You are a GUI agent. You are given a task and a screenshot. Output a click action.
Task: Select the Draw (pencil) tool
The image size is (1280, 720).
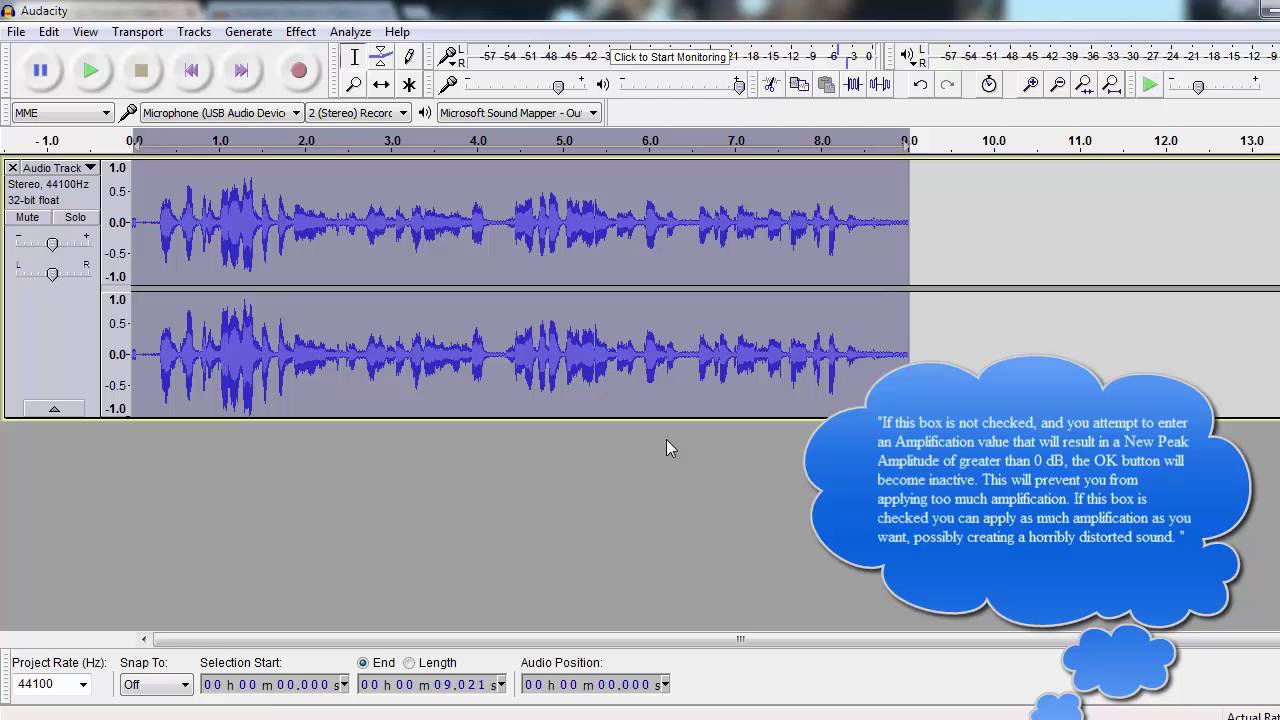tap(408, 57)
